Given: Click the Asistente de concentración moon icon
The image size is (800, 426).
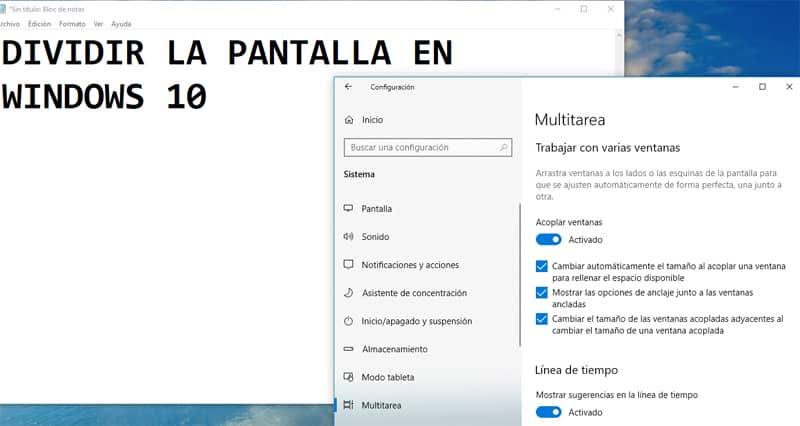Looking at the screenshot, I should tap(348, 292).
